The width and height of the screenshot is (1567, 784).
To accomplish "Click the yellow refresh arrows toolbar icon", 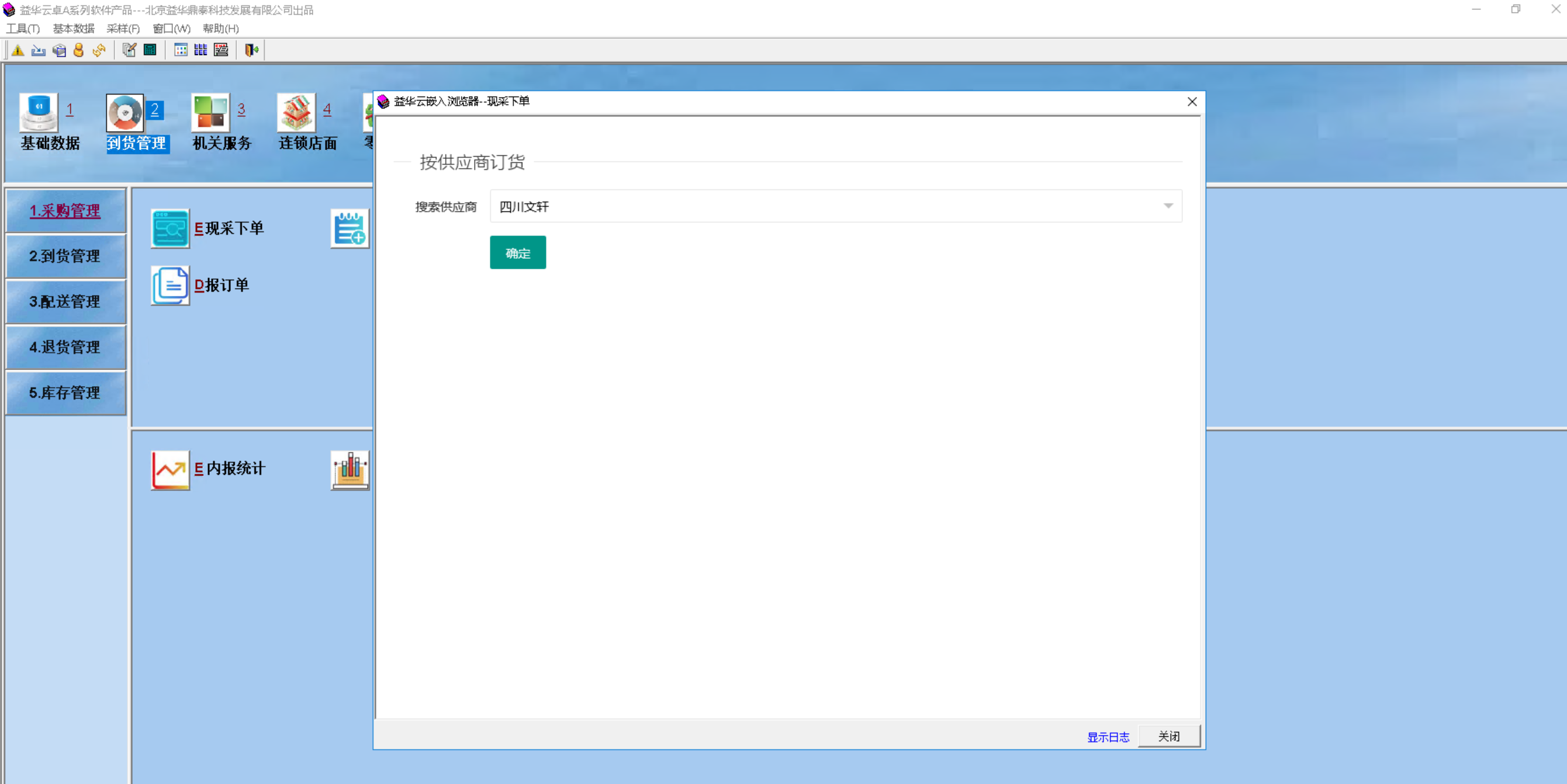I will [x=99, y=50].
